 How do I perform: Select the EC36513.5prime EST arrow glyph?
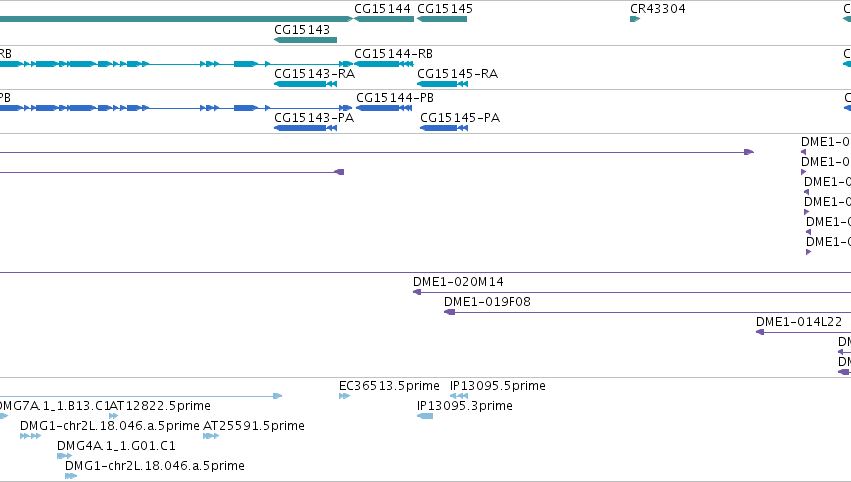pyautogui.click(x=344, y=396)
